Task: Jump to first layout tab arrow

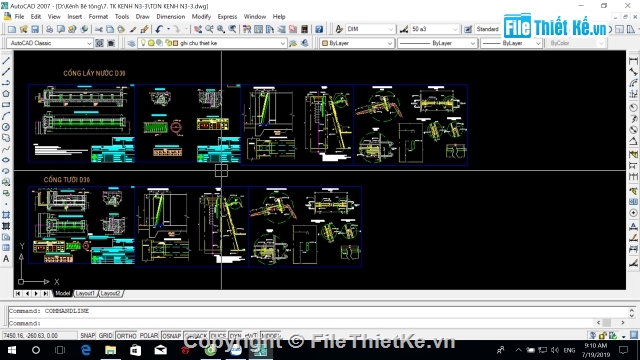Action: pyautogui.click(x=18, y=293)
